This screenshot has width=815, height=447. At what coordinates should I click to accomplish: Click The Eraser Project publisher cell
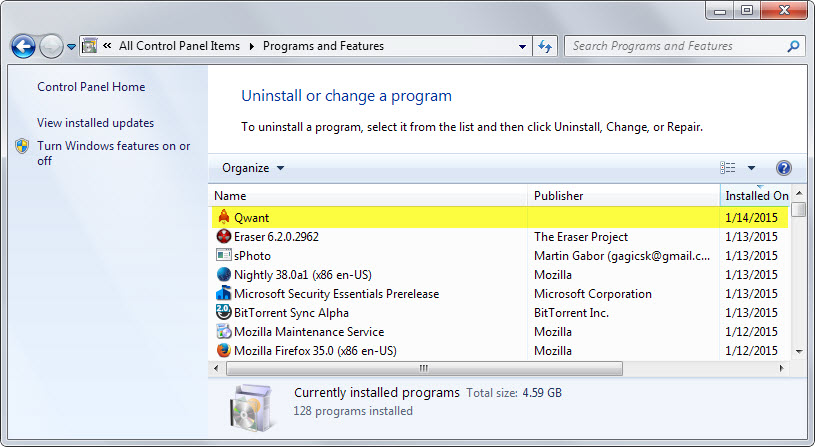click(581, 236)
